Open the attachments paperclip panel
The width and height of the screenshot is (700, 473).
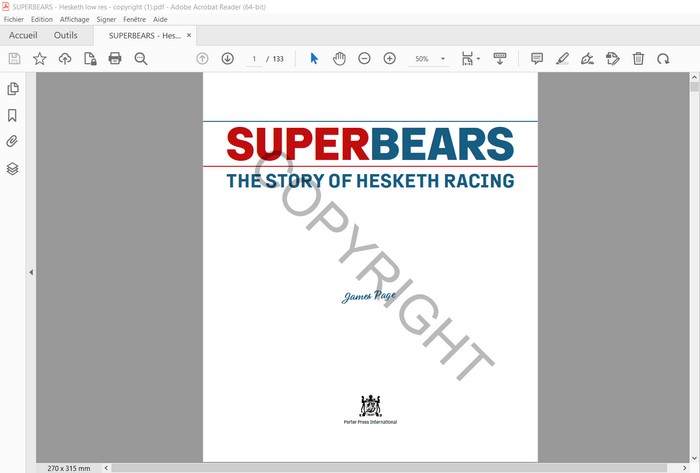[12, 141]
